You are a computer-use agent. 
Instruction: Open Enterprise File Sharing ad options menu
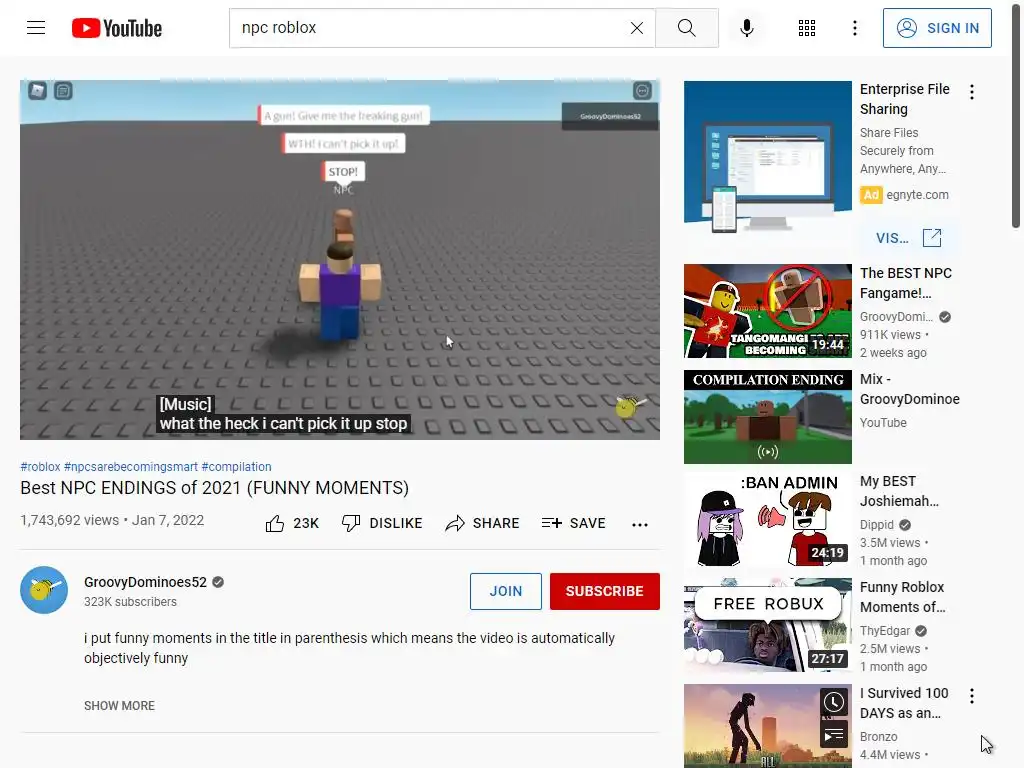(972, 92)
